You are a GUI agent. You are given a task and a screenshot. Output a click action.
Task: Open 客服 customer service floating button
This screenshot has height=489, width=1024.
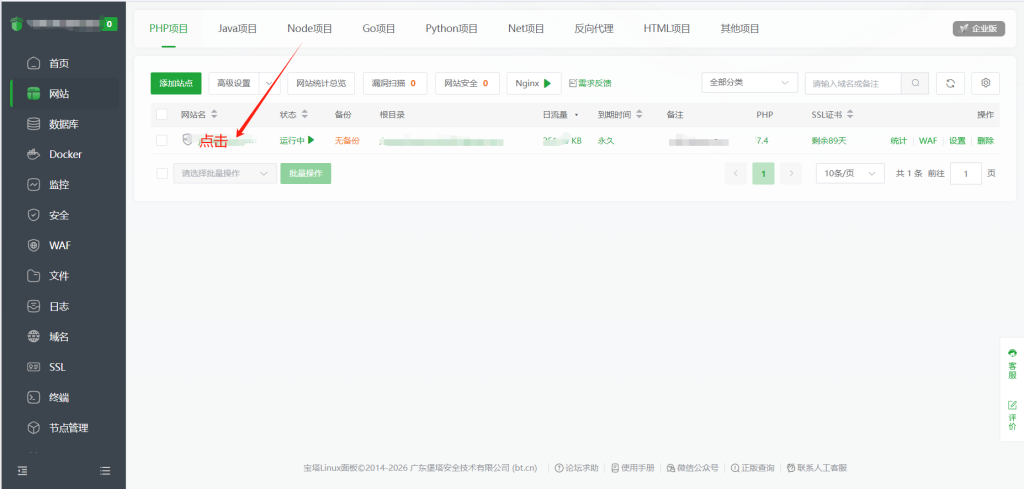point(1012,364)
